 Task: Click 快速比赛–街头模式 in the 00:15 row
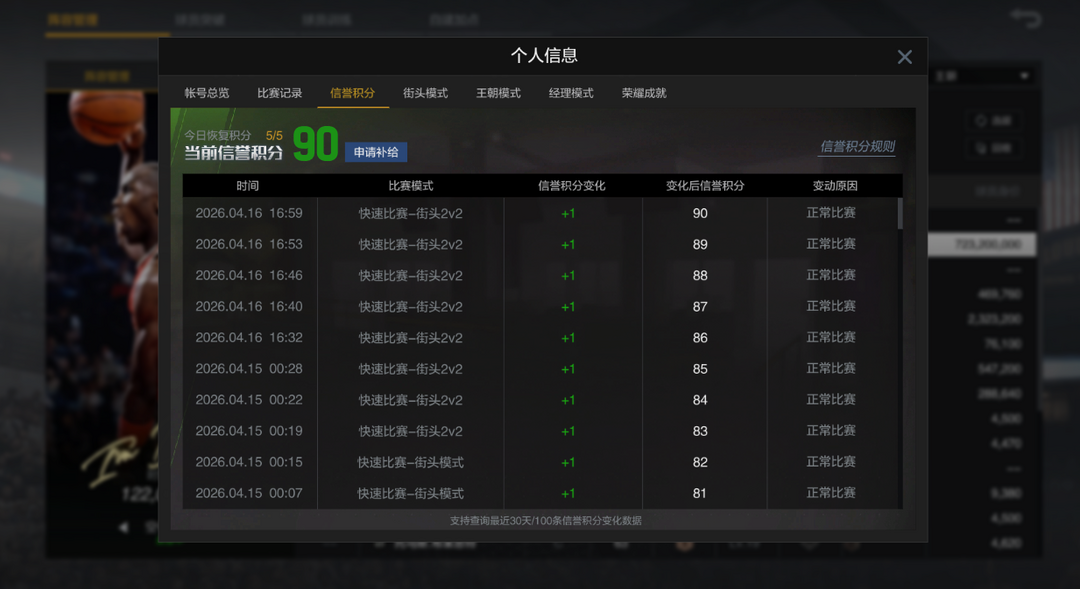click(411, 462)
